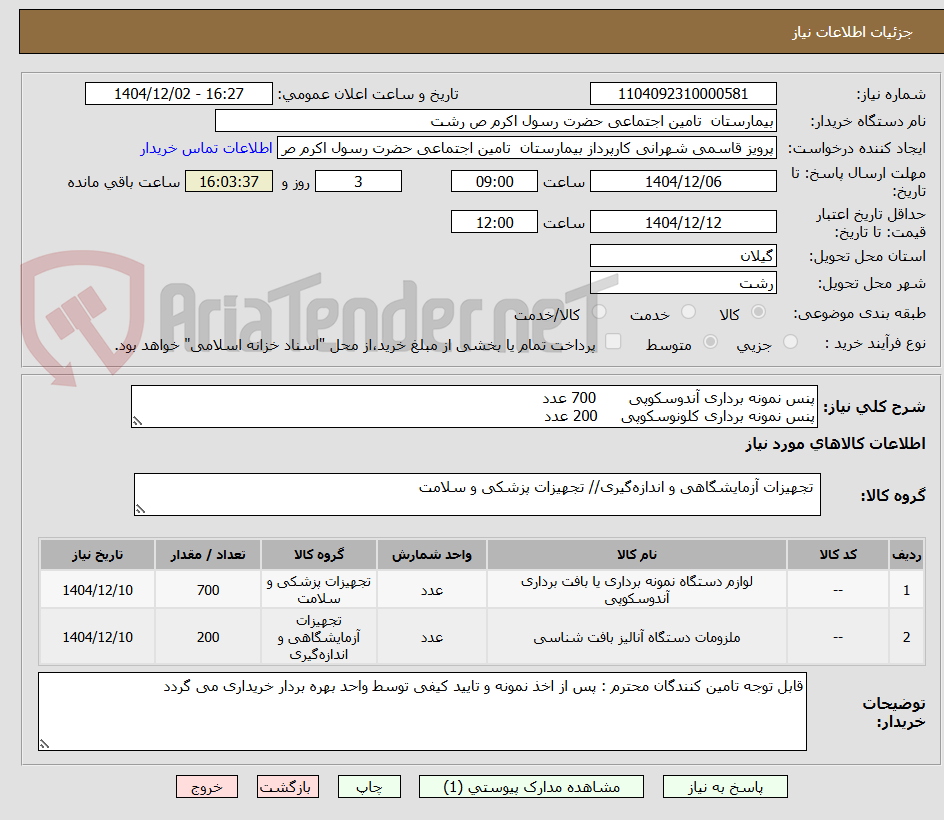
Task: Click row number 2 cell
Action: (x=906, y=637)
